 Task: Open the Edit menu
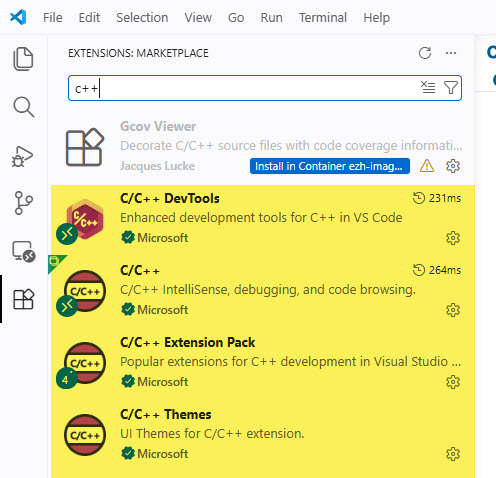(89, 17)
